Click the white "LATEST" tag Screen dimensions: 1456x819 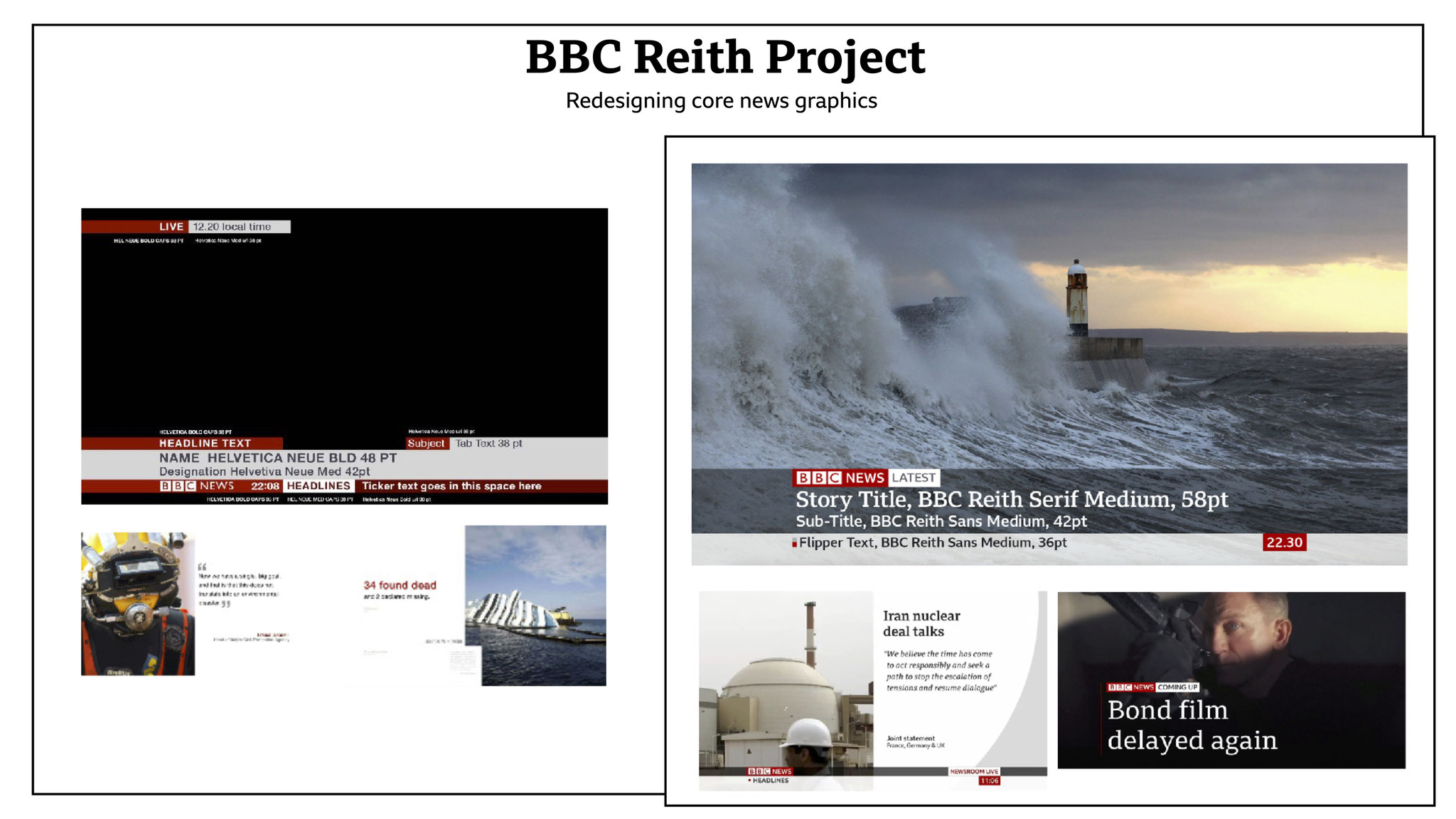(914, 478)
